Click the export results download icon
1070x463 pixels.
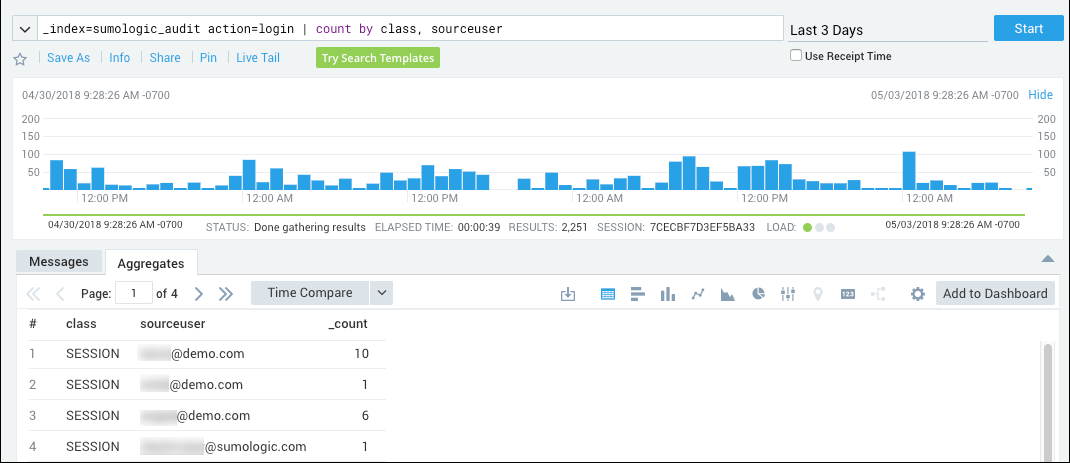point(568,294)
